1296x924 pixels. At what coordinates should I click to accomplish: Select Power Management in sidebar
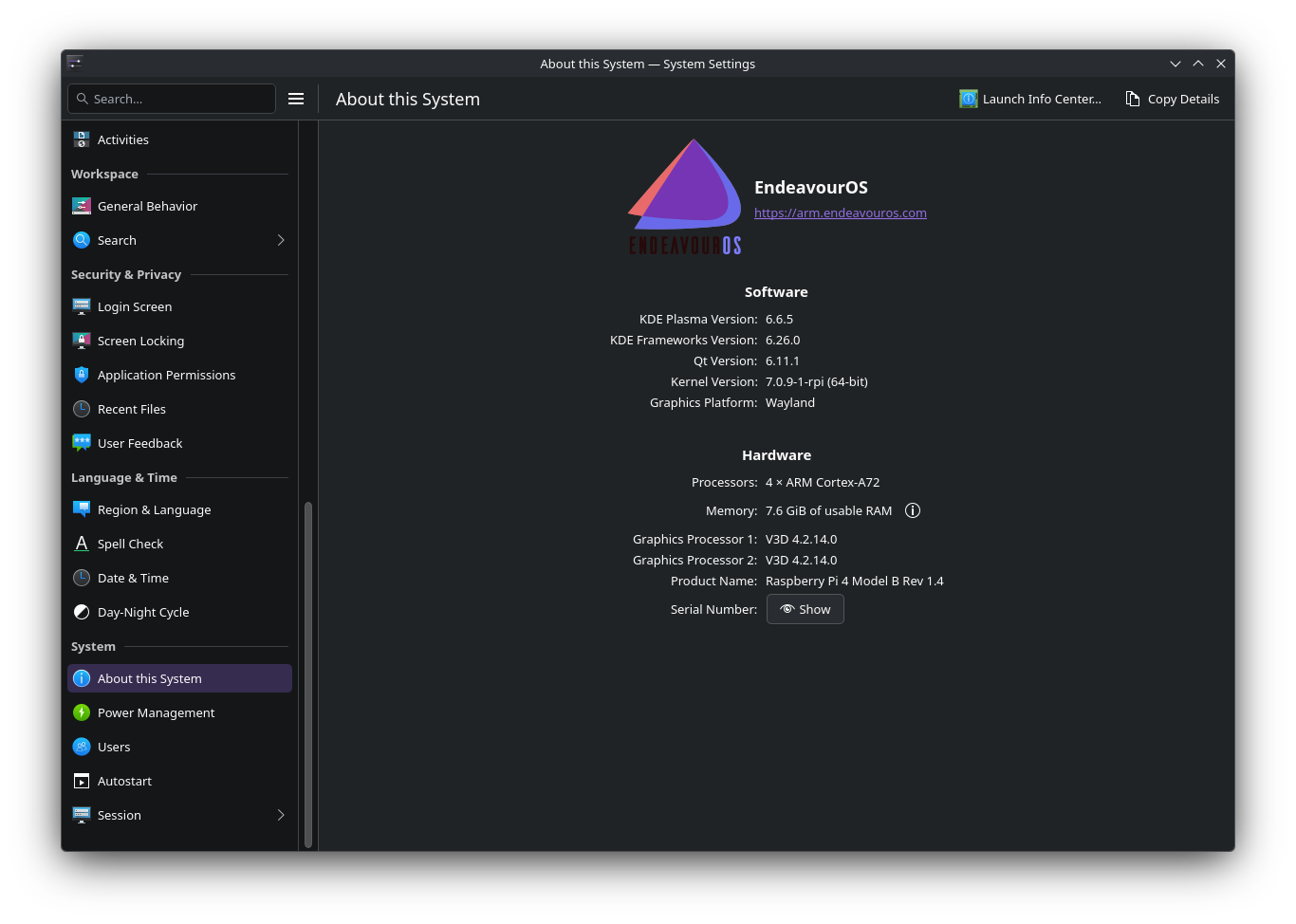(179, 712)
